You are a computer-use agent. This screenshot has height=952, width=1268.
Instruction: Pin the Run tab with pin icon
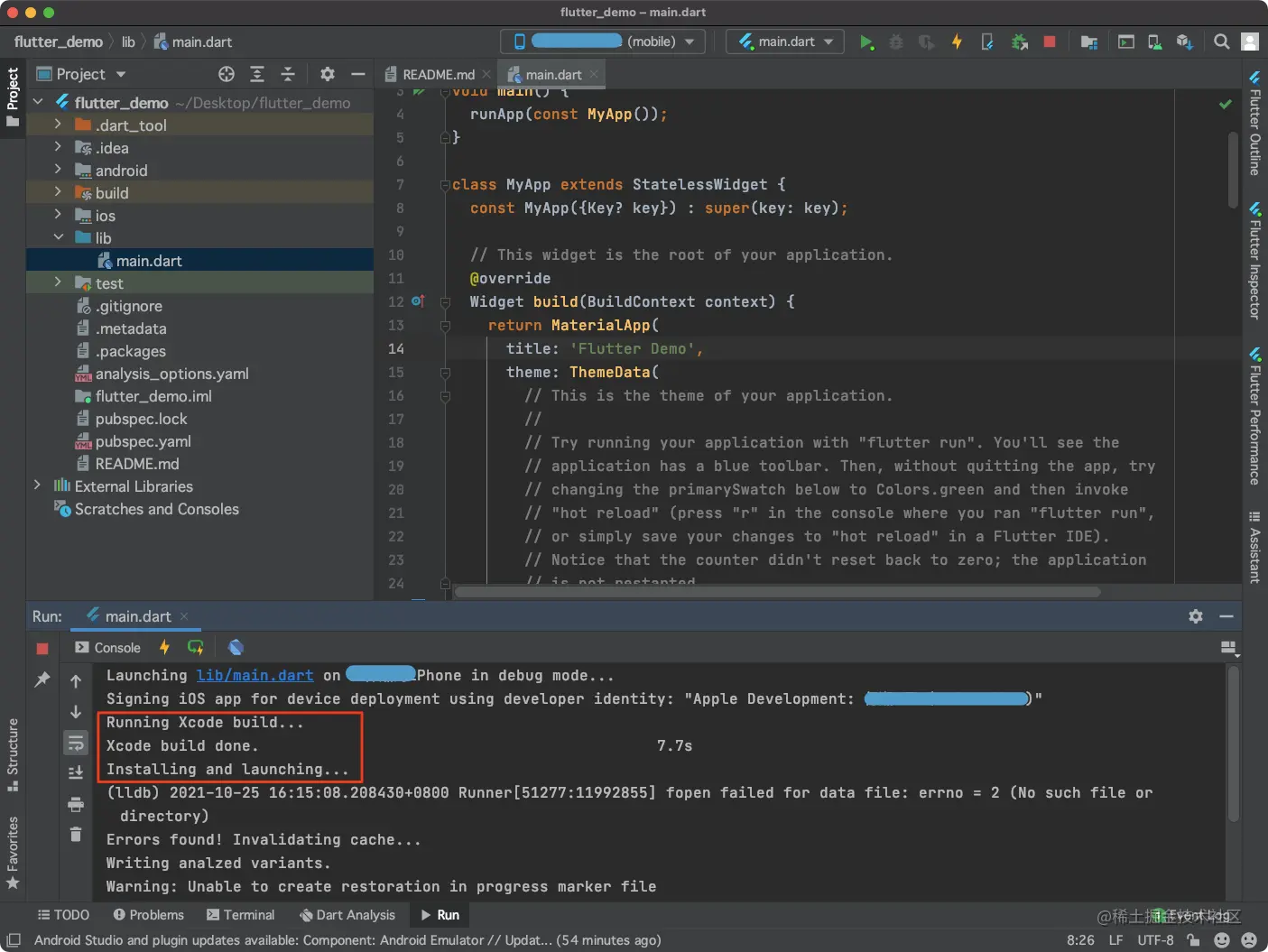(x=42, y=679)
